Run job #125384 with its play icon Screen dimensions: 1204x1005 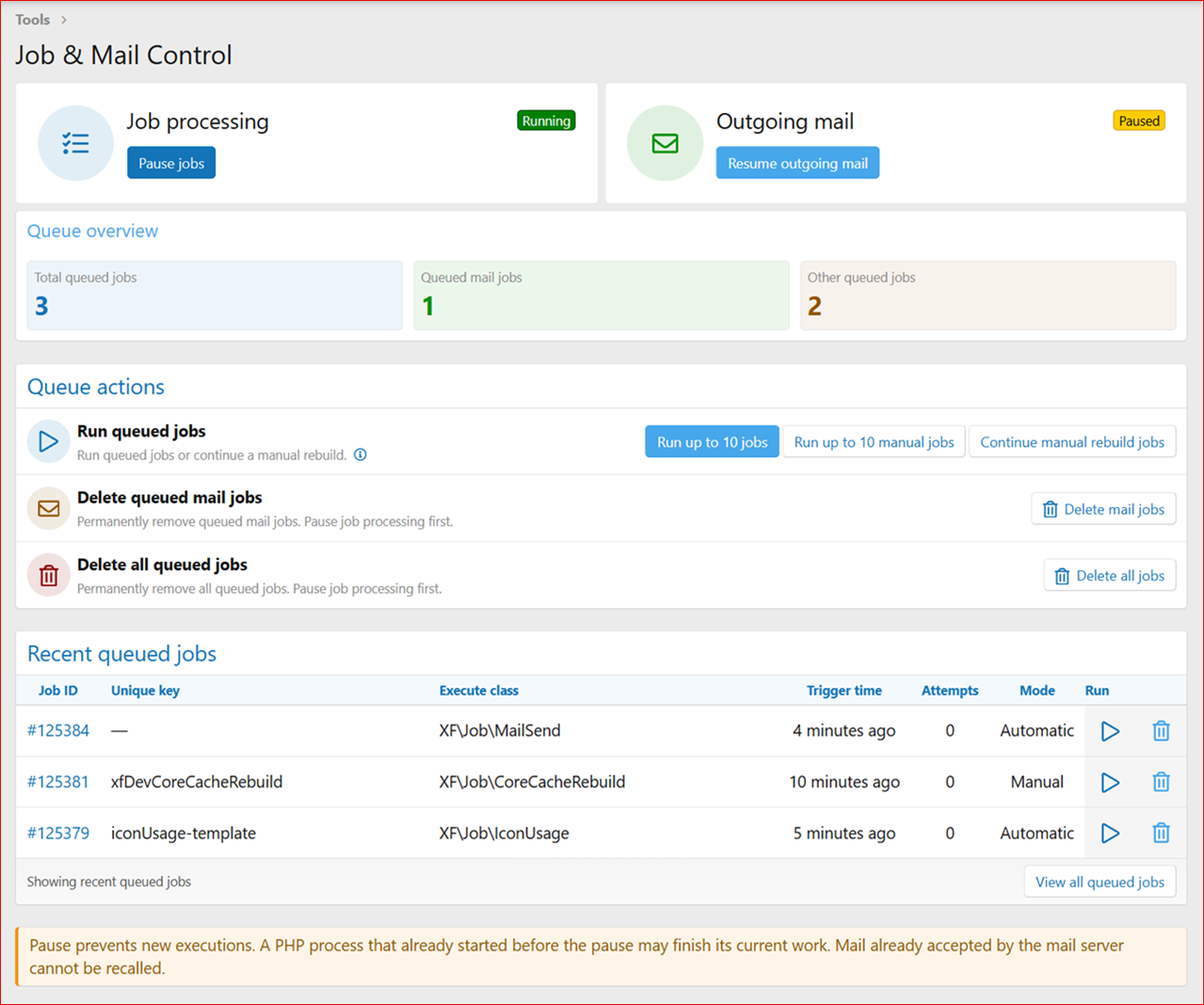pyautogui.click(x=1110, y=731)
